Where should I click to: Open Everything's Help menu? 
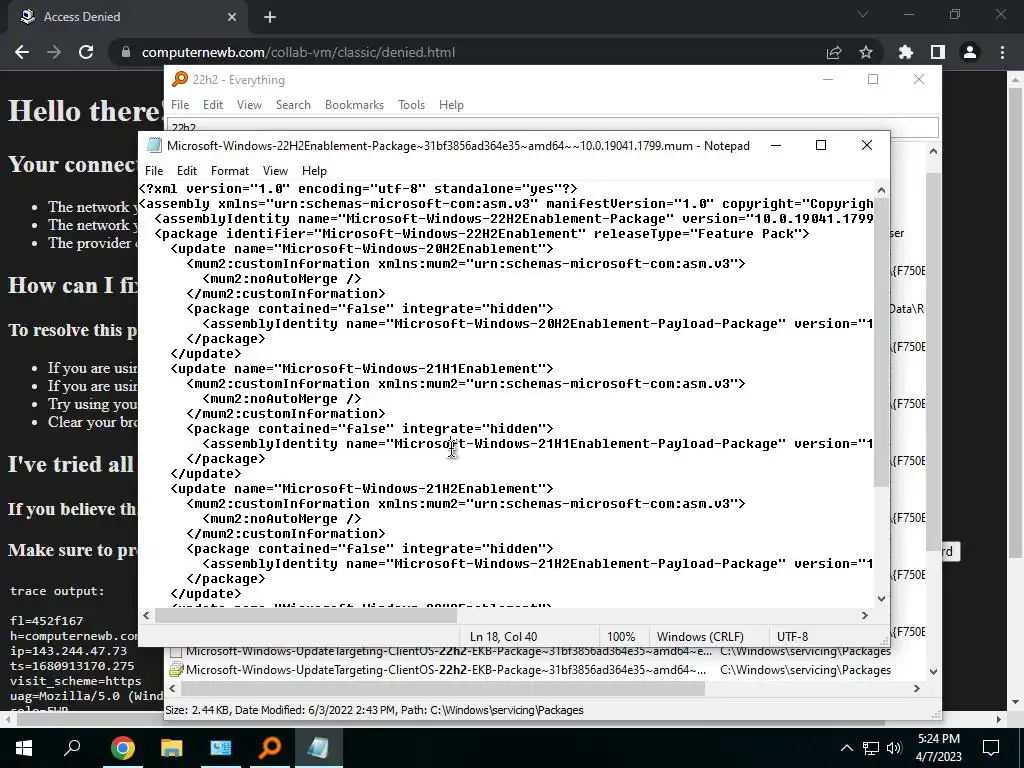[451, 104]
